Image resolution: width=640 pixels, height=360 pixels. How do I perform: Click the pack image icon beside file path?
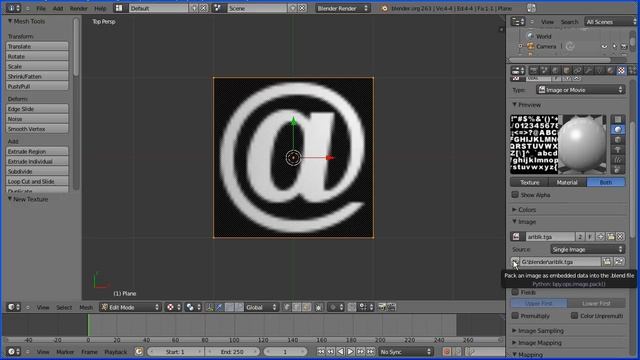pyautogui.click(x=515, y=262)
